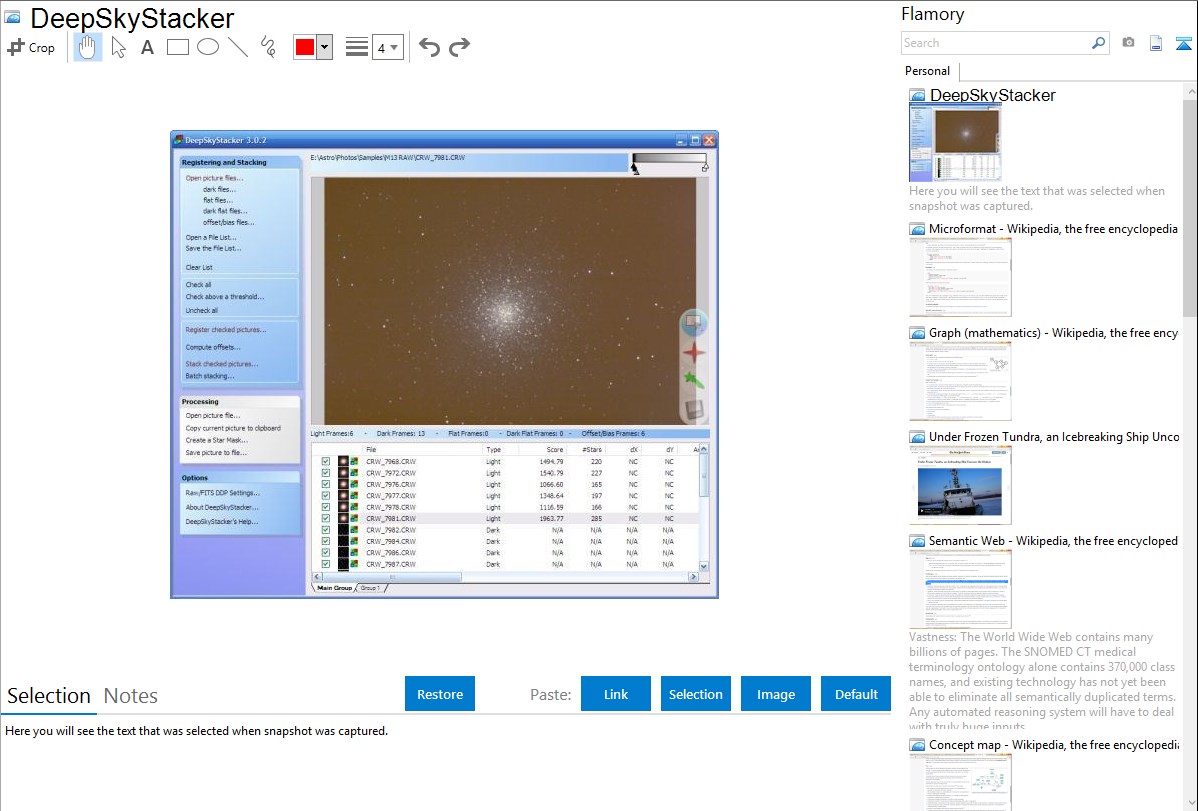Click Stack checked pictures...
Screen dimensions: 1198x811
[222, 364]
